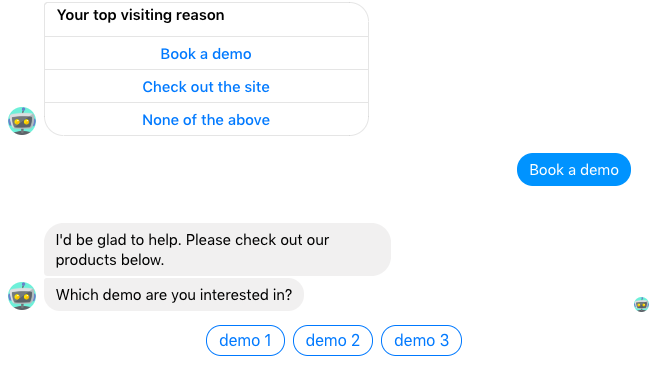
Task: Click the 'I'd be glad to help' message bubble
Action: [x=217, y=249]
